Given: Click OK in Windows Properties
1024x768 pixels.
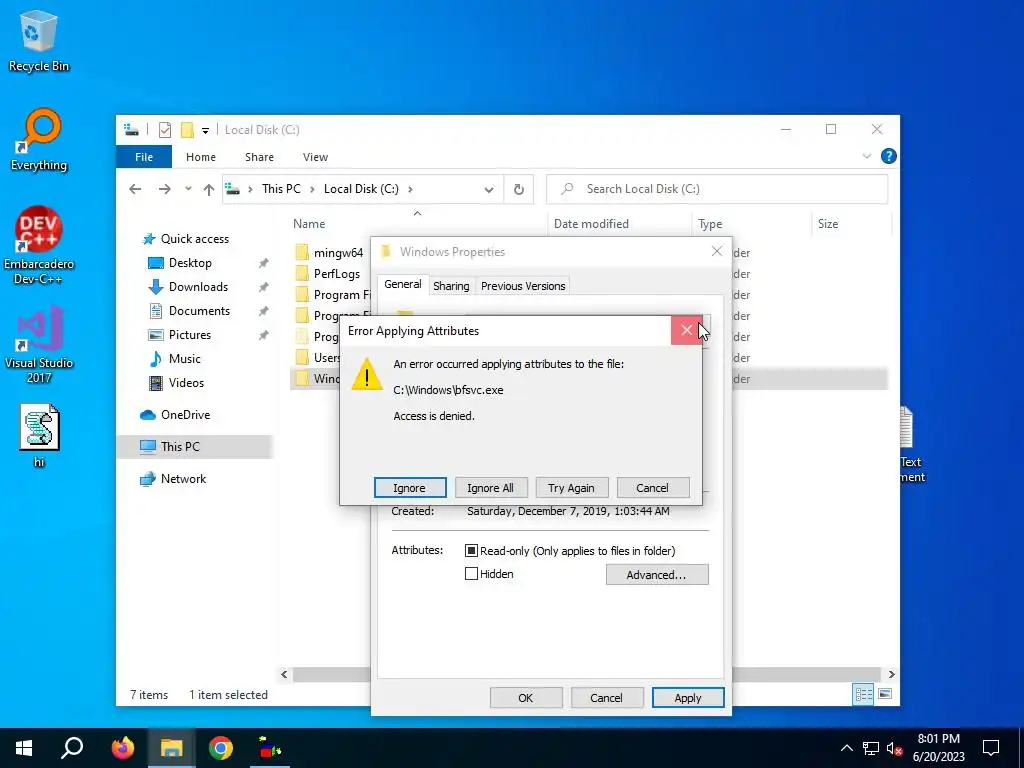Looking at the screenshot, I should tap(526, 697).
